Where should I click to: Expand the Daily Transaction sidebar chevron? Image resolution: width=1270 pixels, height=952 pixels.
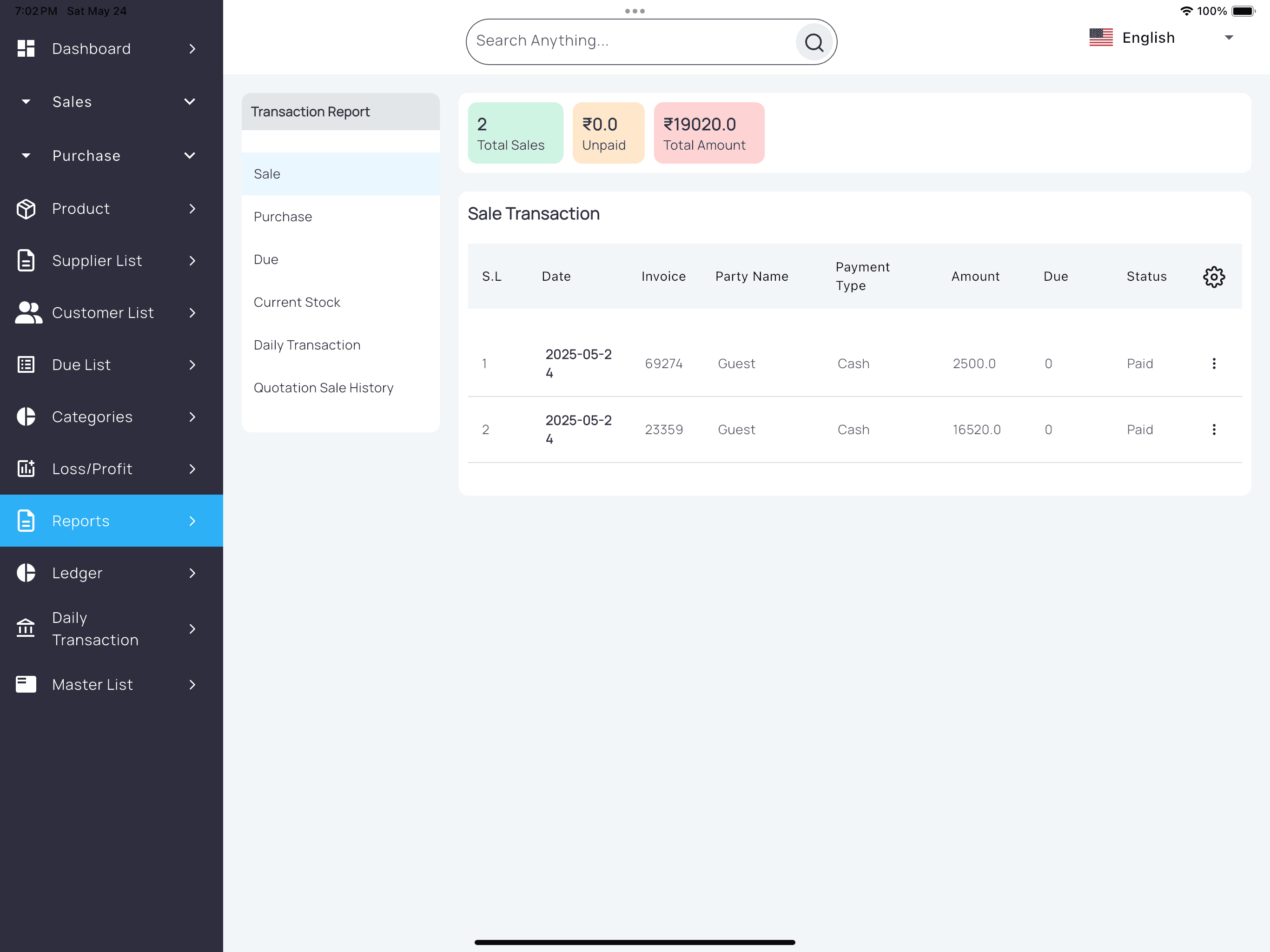point(192,629)
